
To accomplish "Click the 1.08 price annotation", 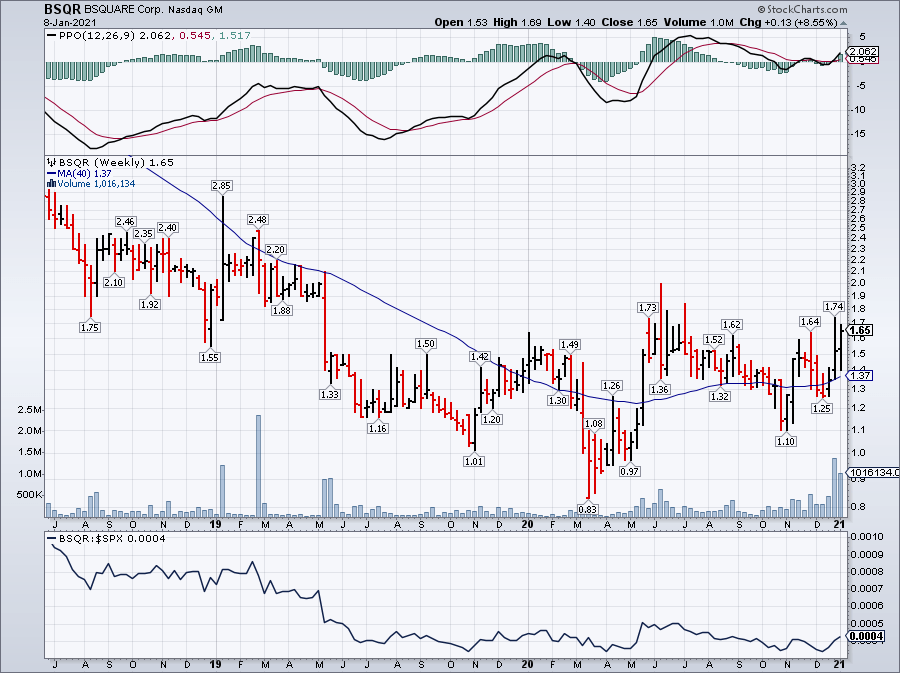I will [x=594, y=424].
